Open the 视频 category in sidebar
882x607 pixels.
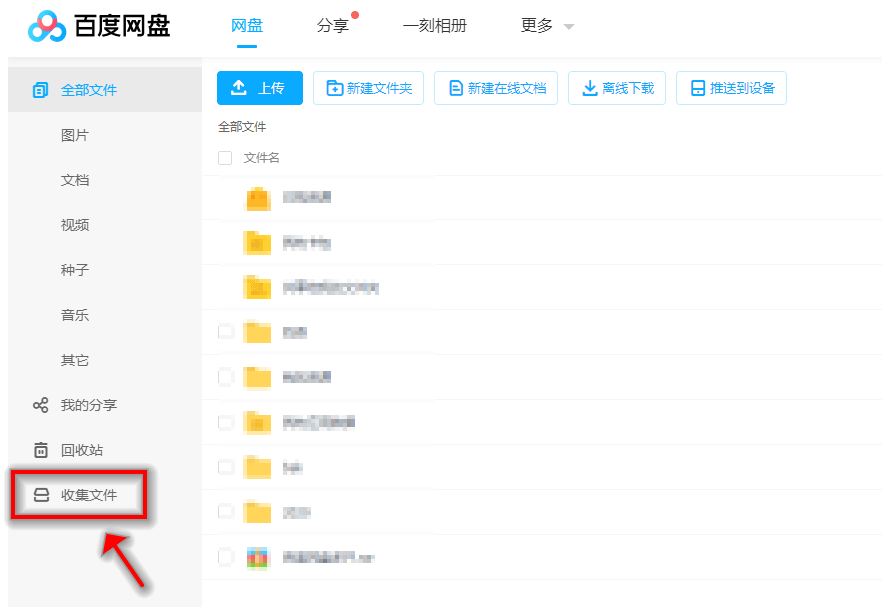[75, 225]
